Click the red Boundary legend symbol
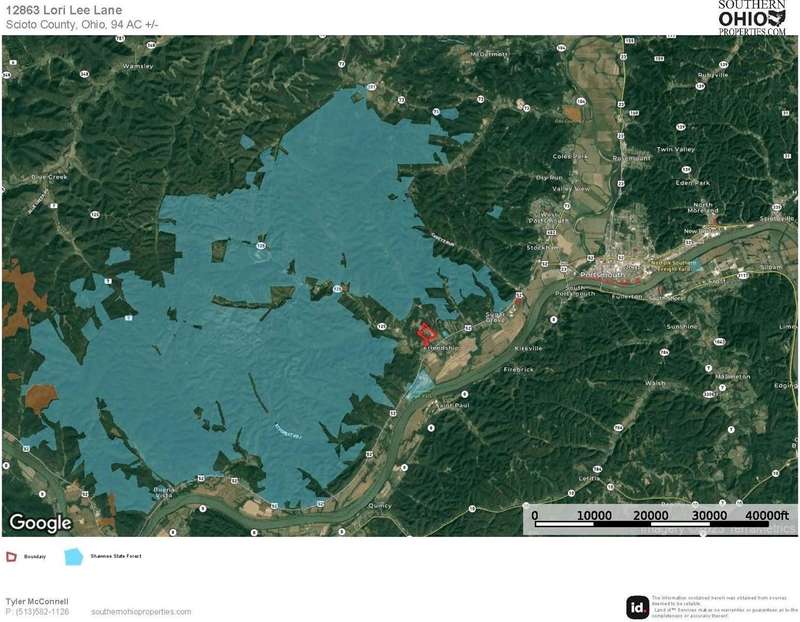This screenshot has height=622, width=800. pos(11,557)
